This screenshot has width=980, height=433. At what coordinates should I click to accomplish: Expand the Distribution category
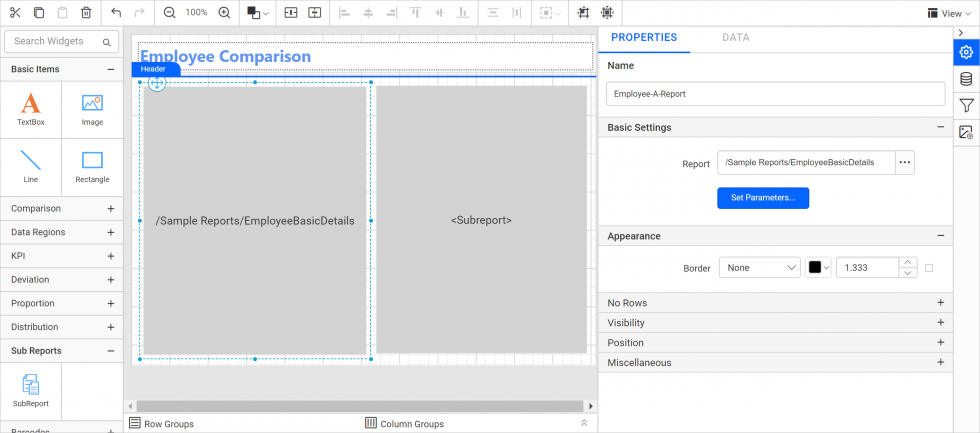[111, 327]
